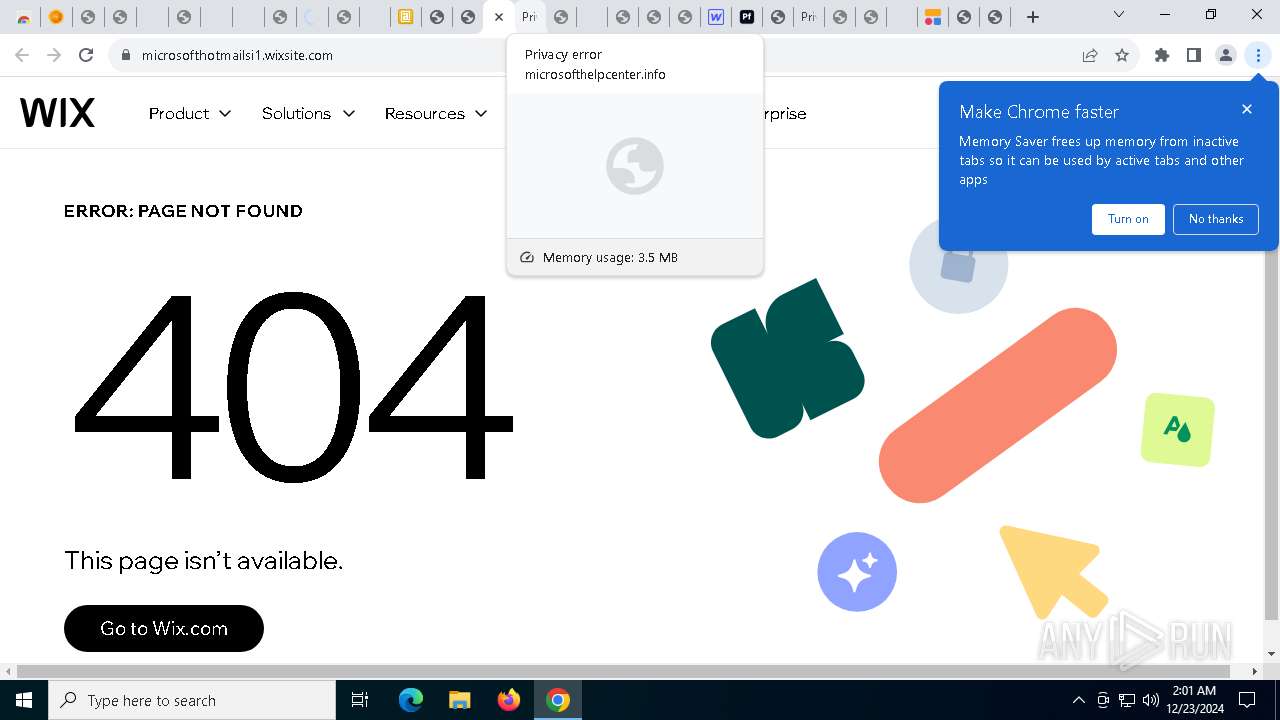
Task: Share this page using address bar icon
Action: (1090, 55)
